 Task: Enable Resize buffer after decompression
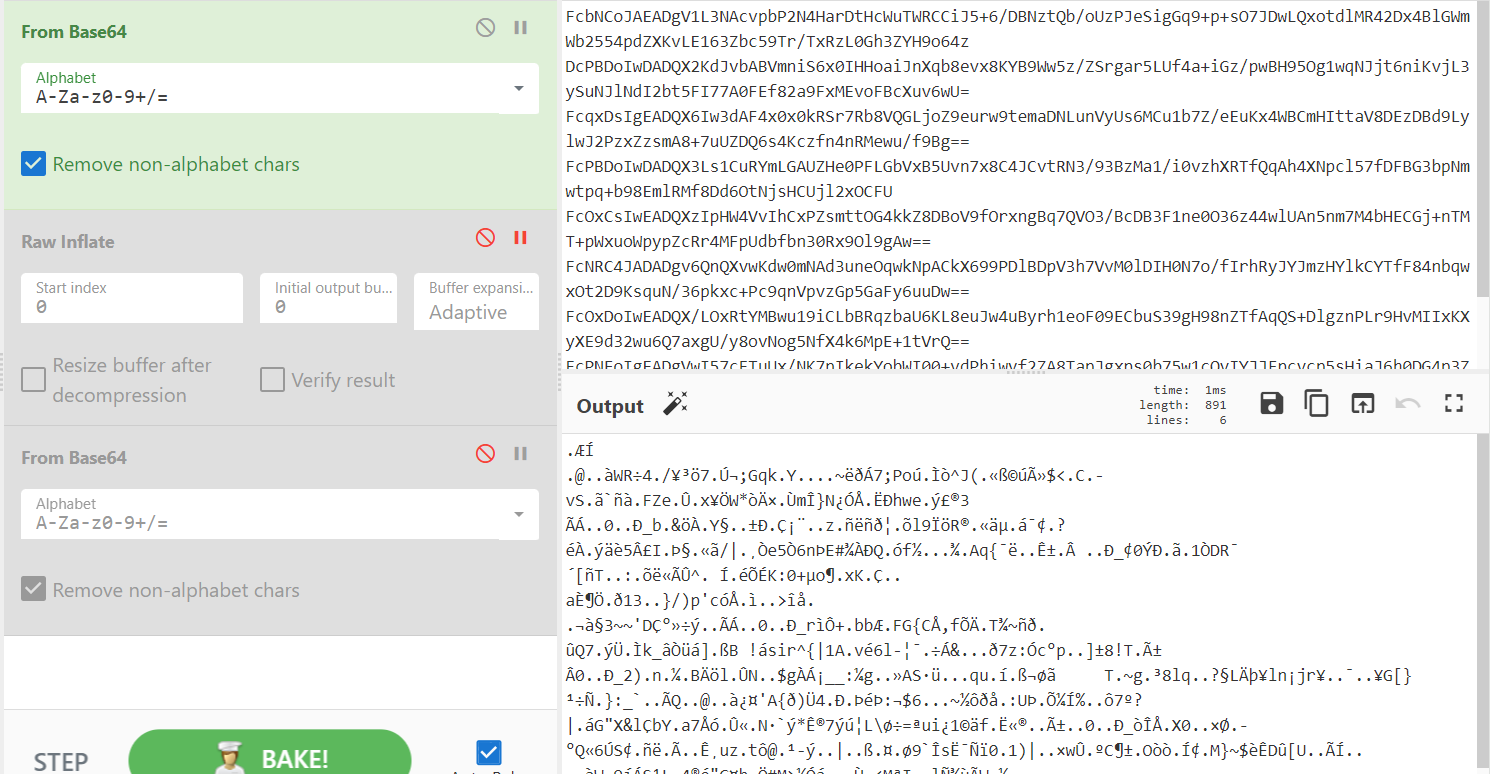point(34,380)
